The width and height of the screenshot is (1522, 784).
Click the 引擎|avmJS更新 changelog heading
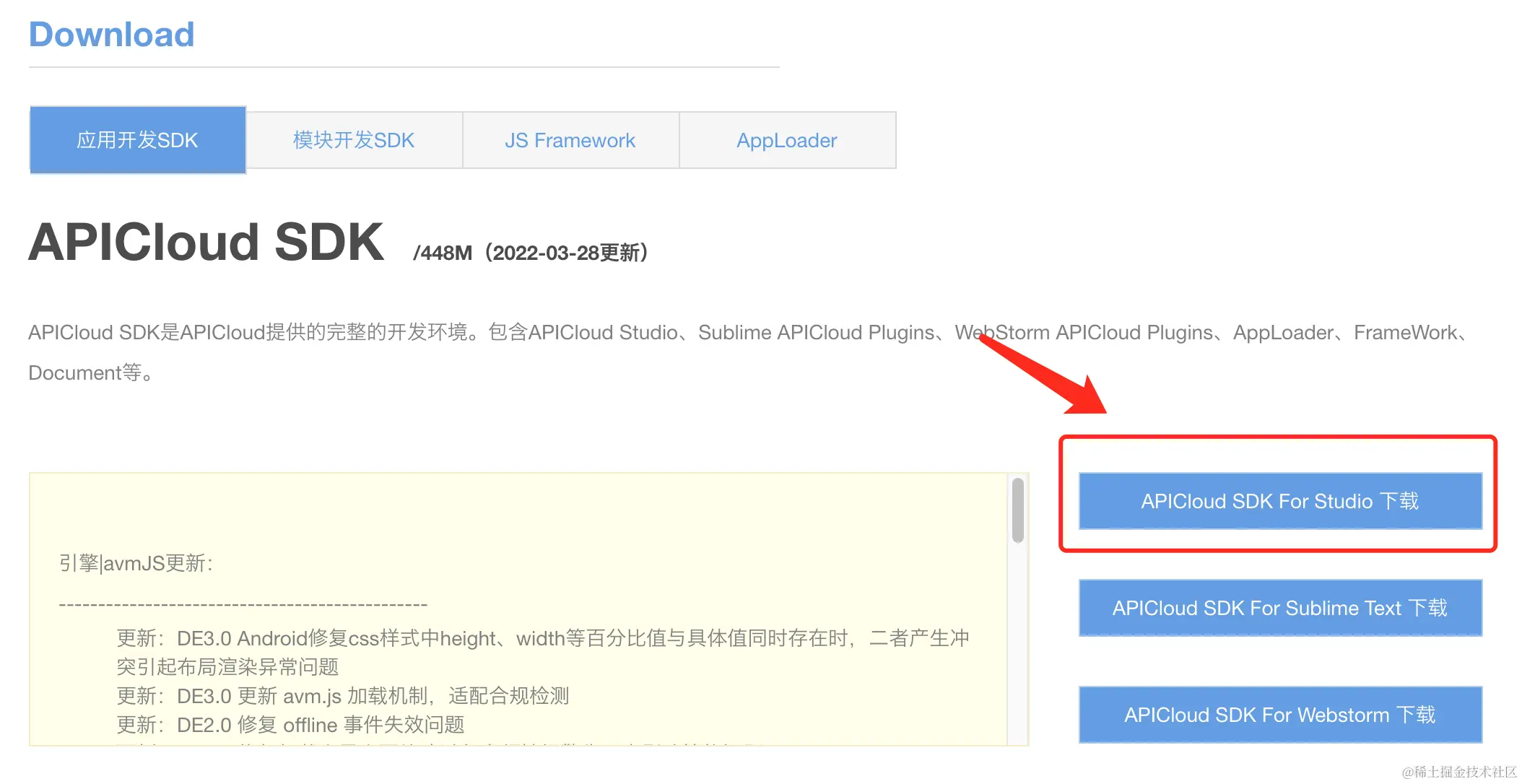[136, 563]
